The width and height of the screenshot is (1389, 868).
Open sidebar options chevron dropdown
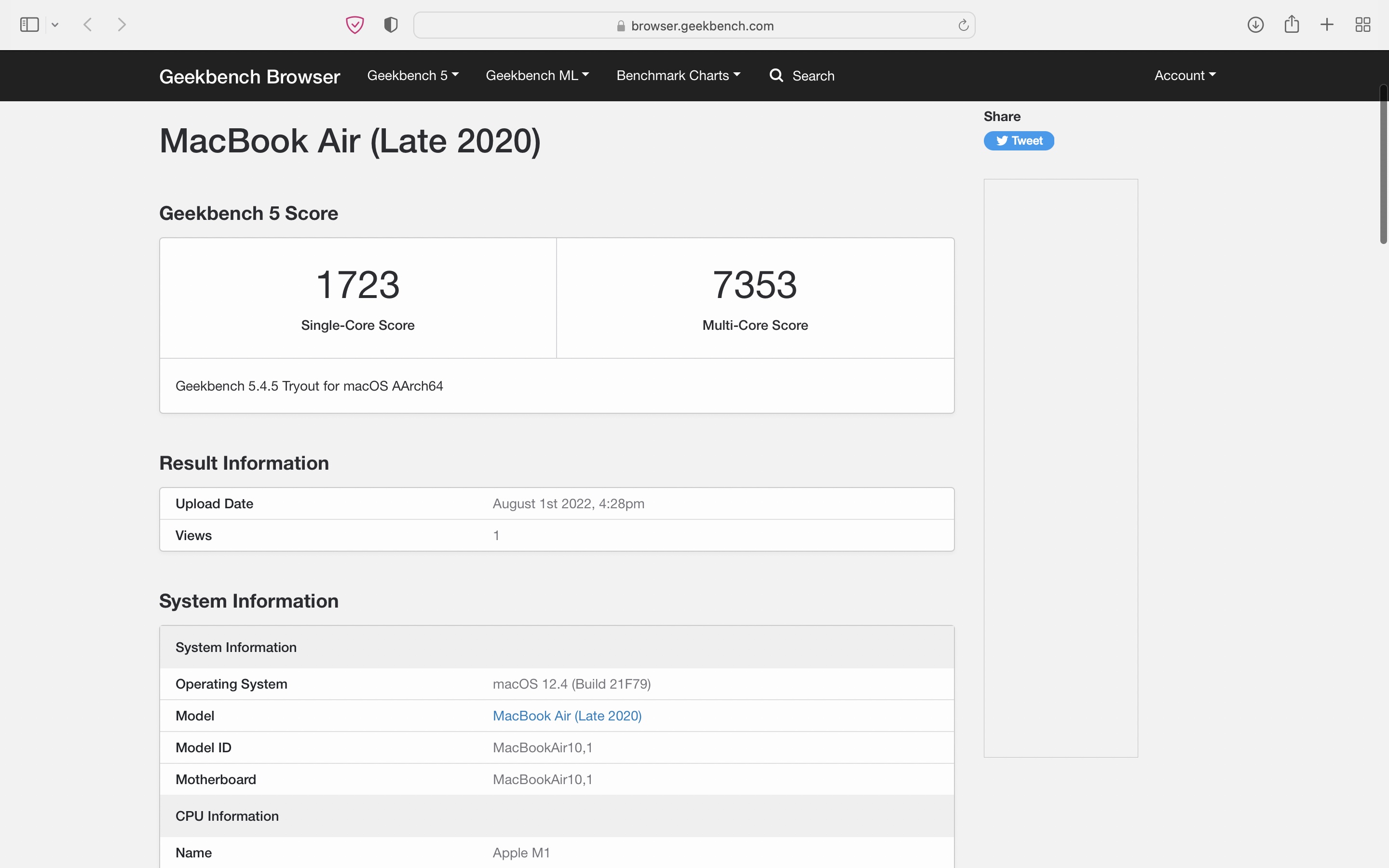click(55, 25)
